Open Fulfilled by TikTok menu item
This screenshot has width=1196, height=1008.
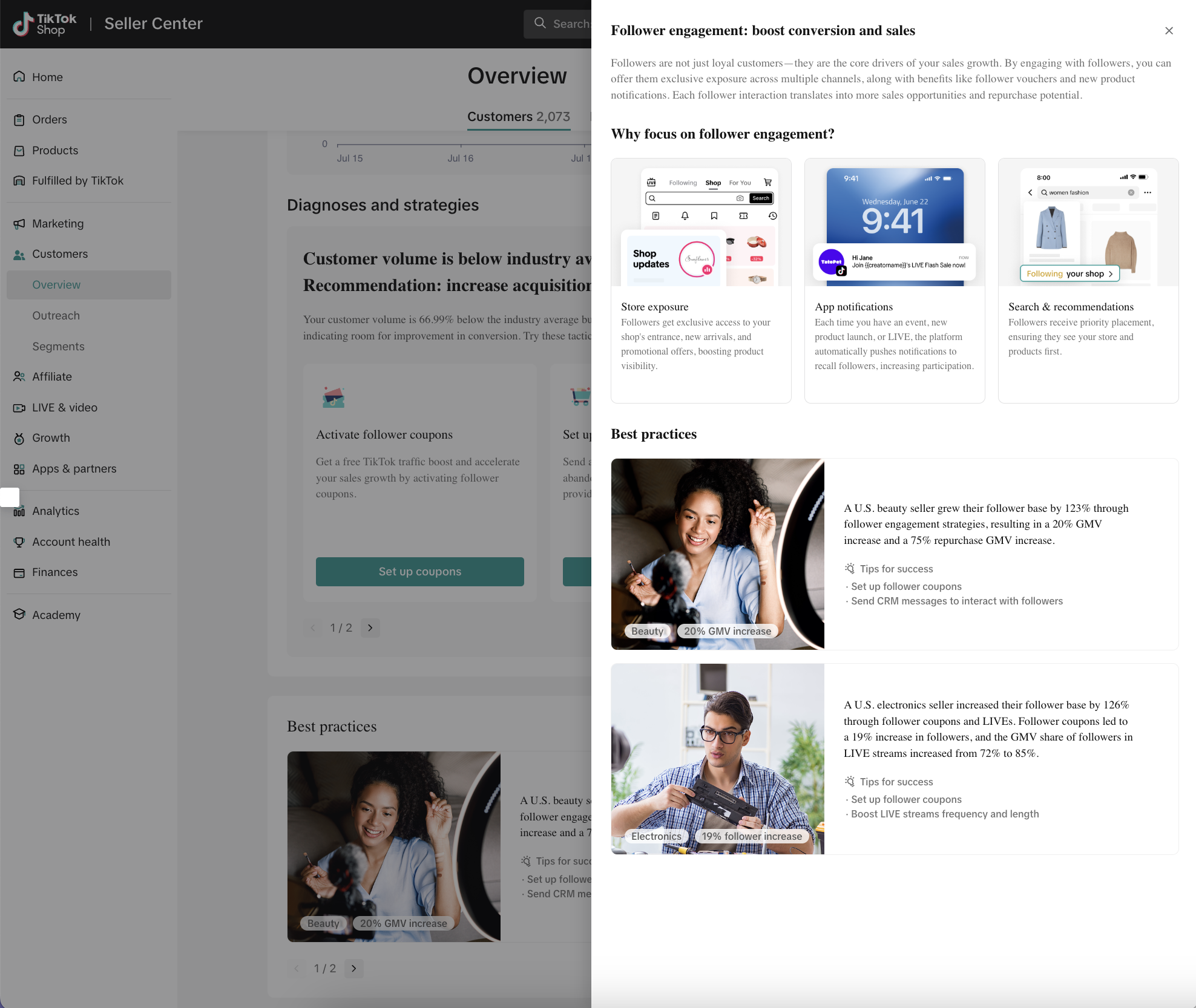click(x=77, y=181)
